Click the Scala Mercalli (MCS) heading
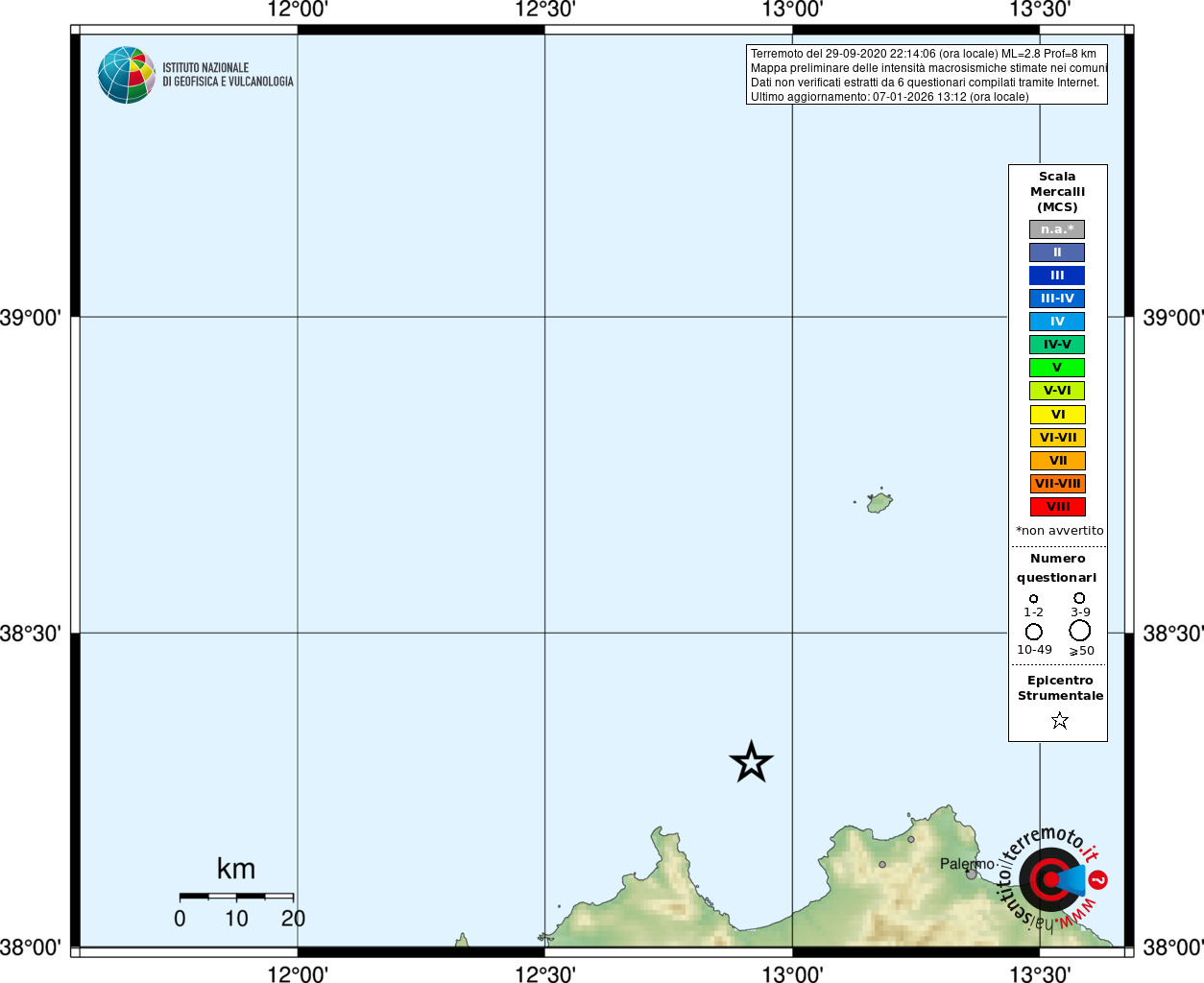Screen dimensions: 1204x983 1057,192
